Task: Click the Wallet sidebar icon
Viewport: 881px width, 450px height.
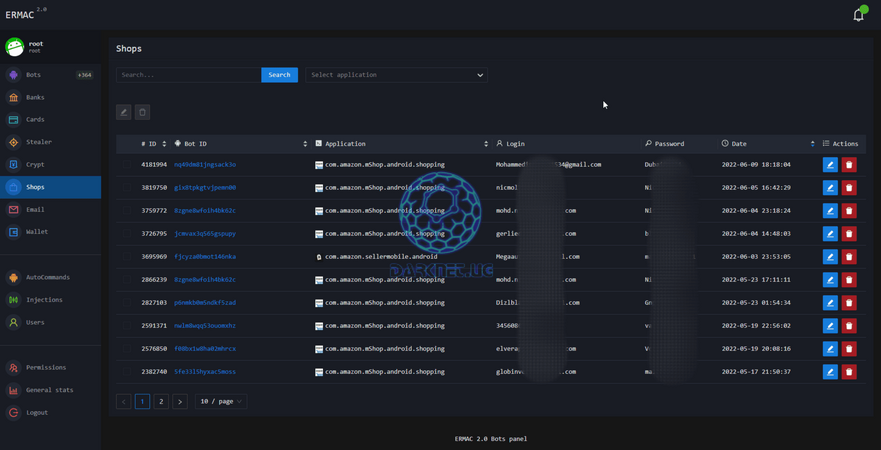Action: point(13,231)
